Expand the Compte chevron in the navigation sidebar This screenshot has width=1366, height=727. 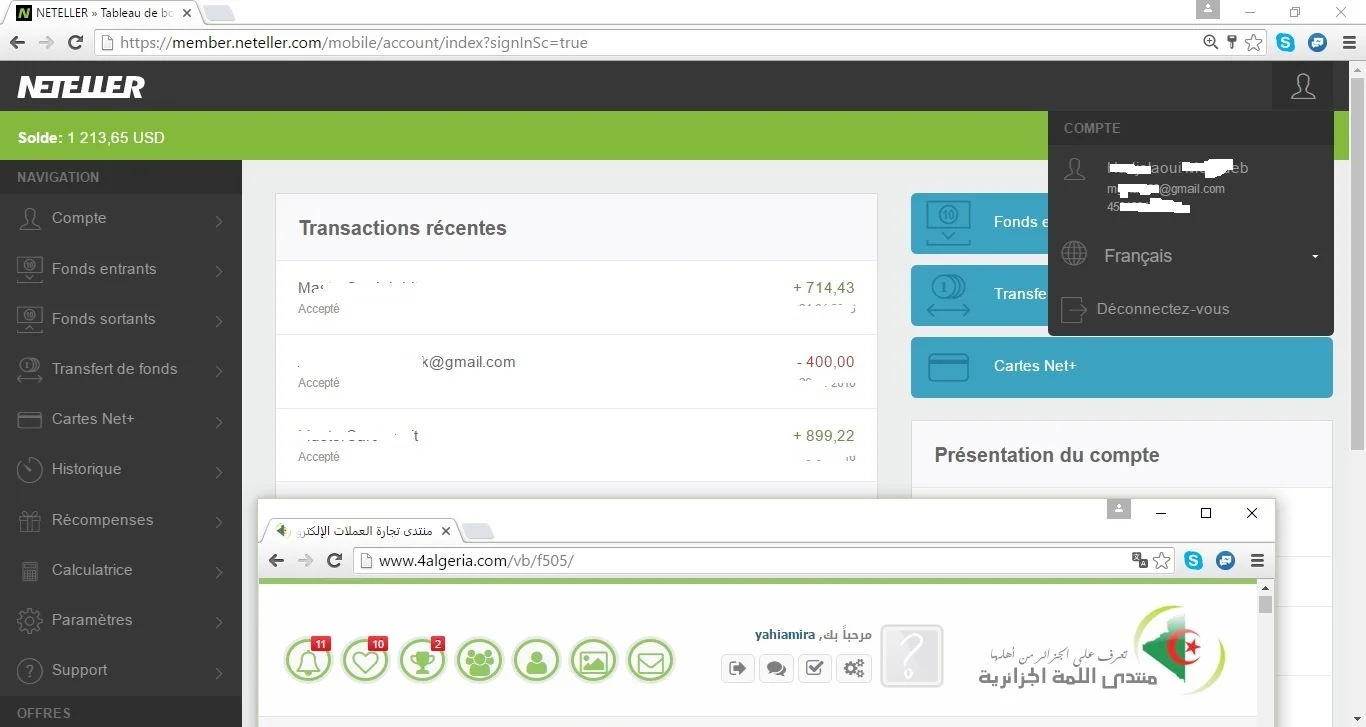(219, 220)
